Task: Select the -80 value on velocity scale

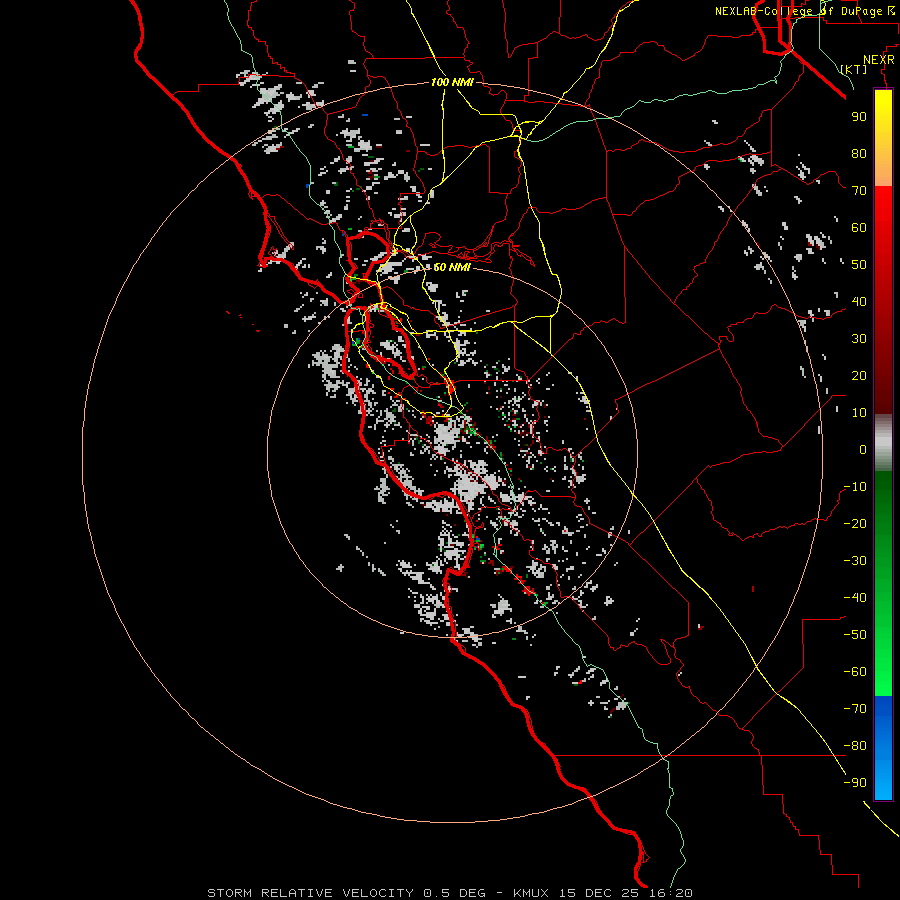Action: pyautogui.click(x=855, y=746)
